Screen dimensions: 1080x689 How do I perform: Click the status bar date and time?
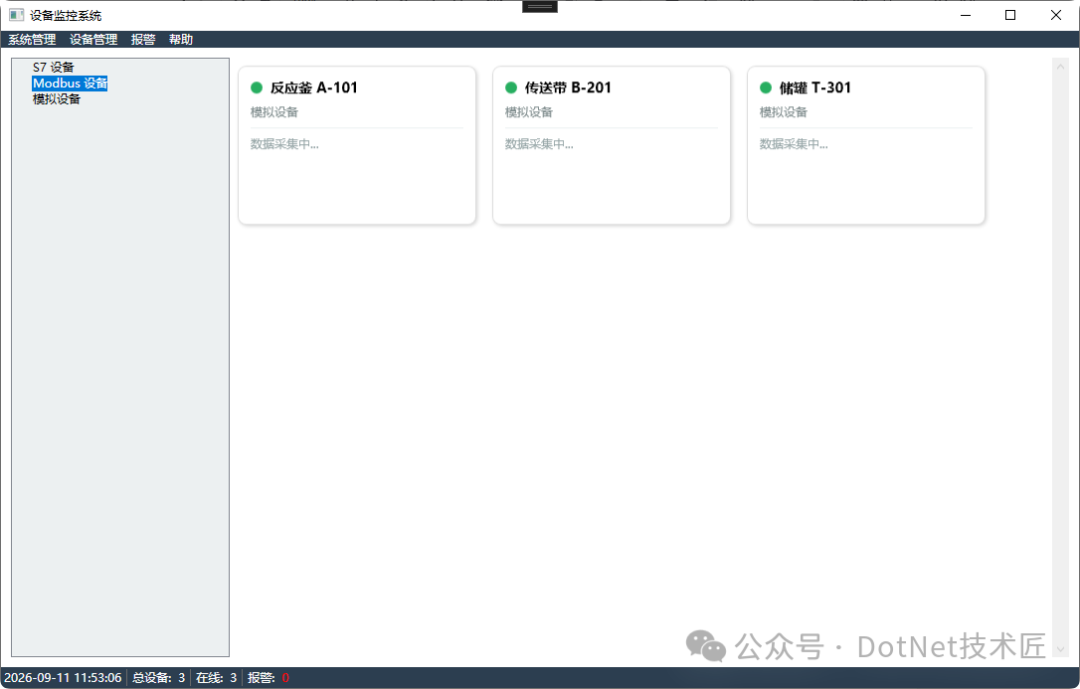click(63, 678)
